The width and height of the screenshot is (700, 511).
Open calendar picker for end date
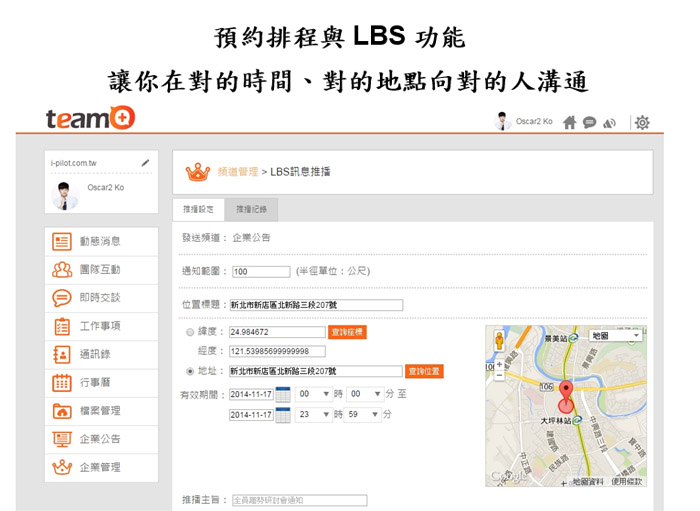click(x=283, y=415)
